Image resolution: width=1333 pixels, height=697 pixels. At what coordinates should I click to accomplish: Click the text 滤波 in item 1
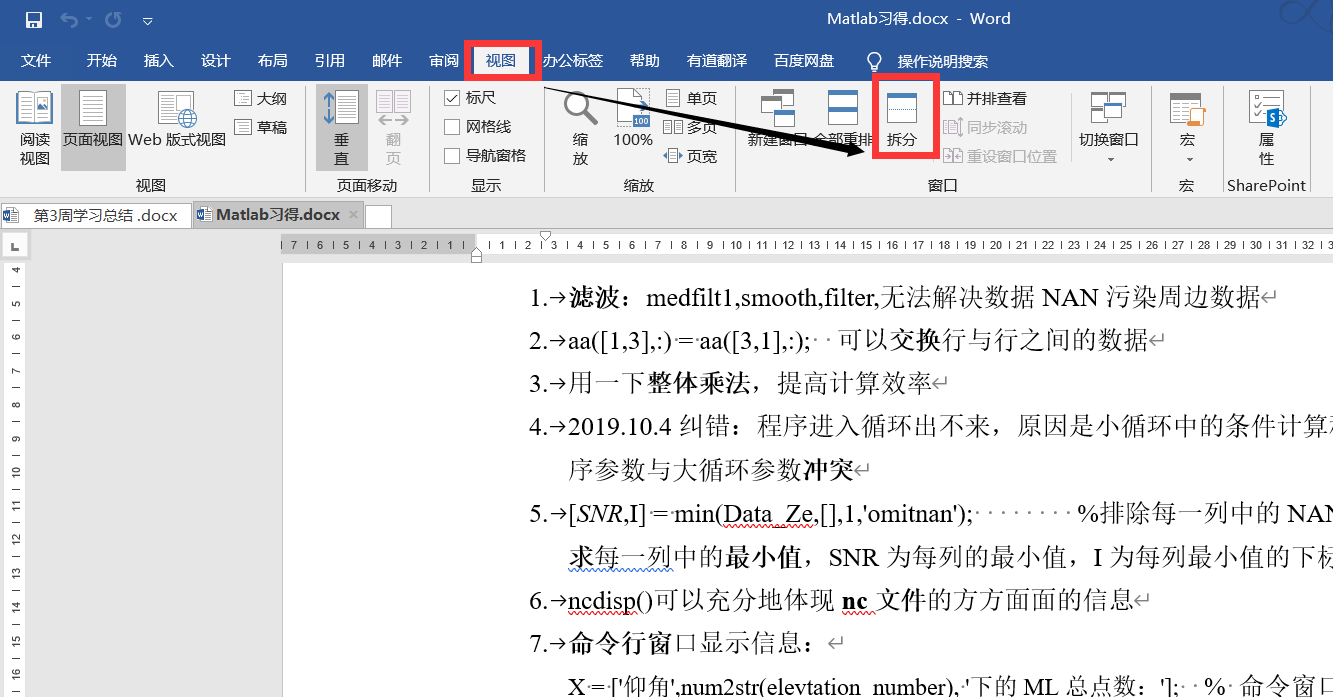595,297
